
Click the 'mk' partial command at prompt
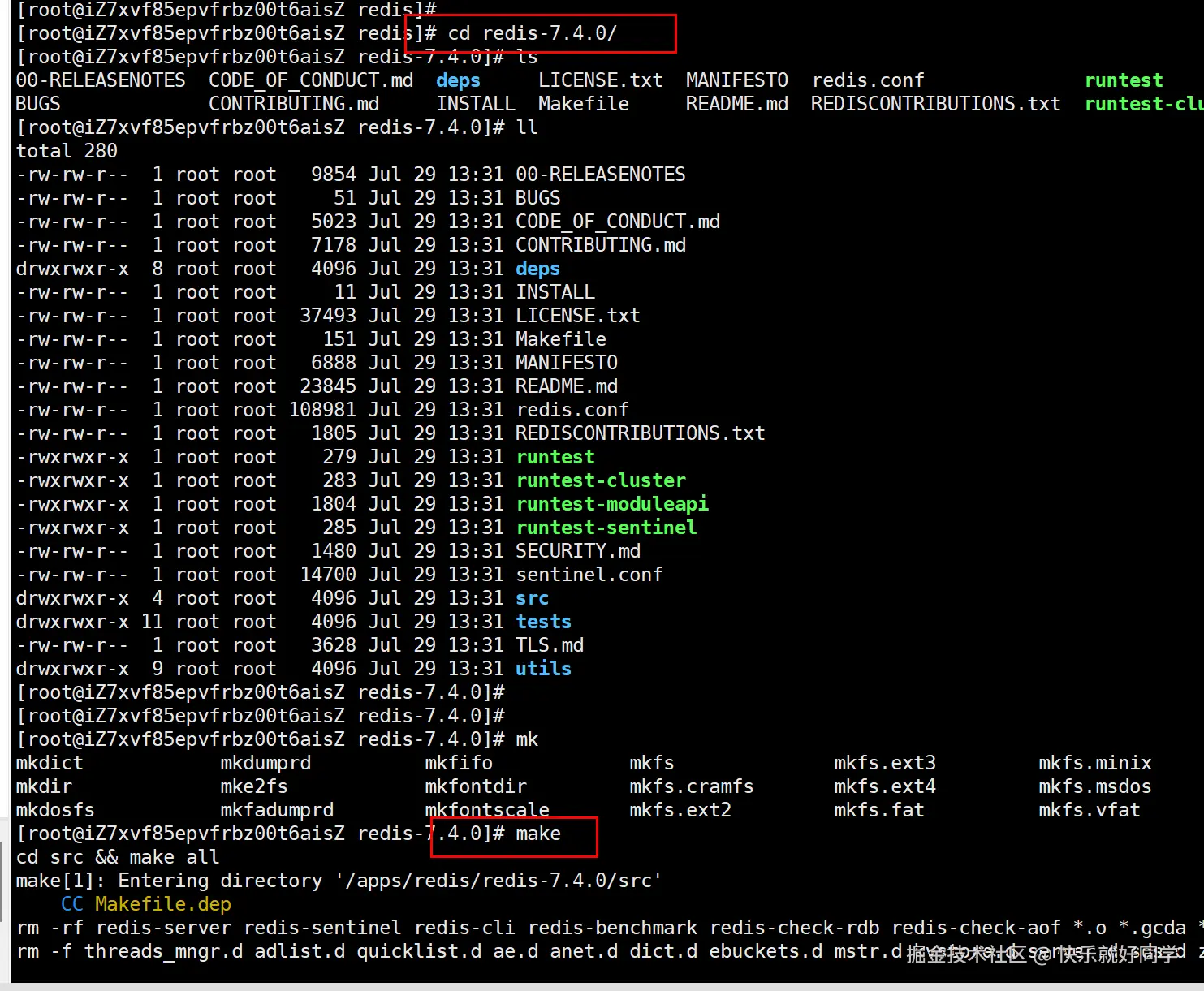[x=527, y=739]
